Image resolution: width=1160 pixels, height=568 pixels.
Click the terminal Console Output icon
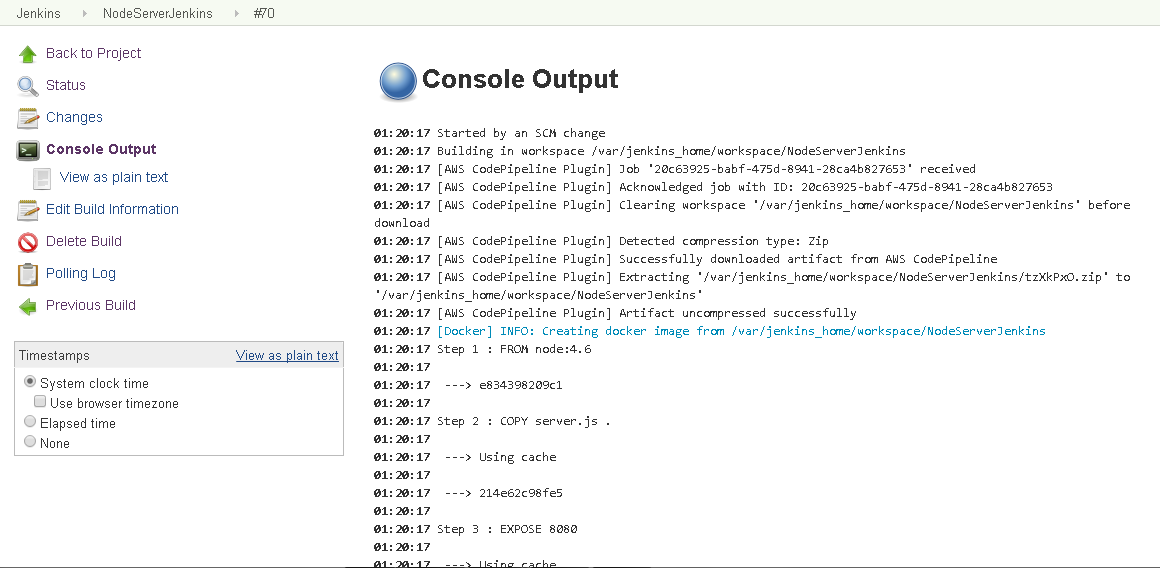point(27,150)
